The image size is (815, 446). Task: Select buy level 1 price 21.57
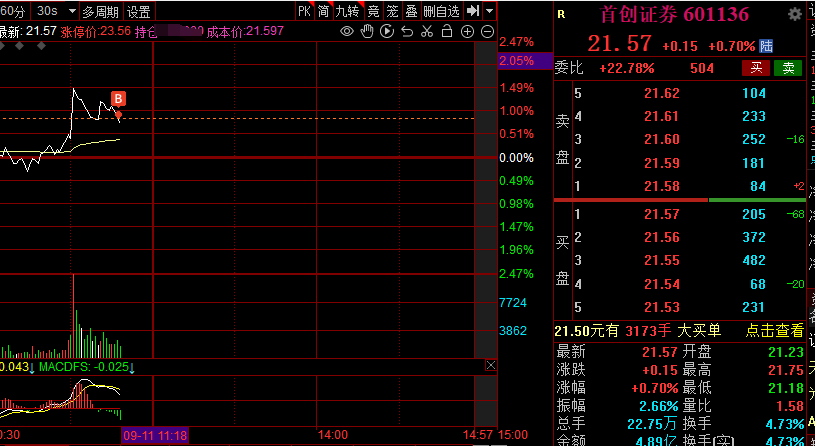[x=662, y=214]
